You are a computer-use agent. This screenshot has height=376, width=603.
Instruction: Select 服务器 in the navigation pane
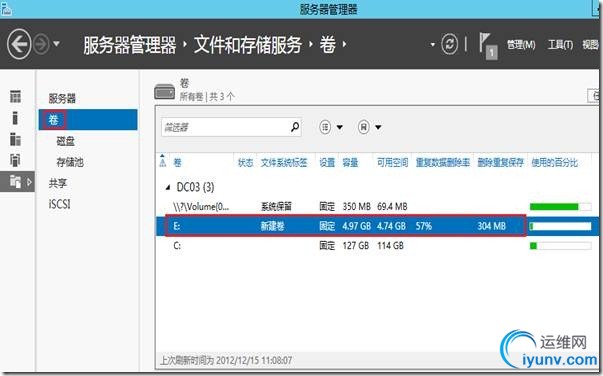click(62, 98)
